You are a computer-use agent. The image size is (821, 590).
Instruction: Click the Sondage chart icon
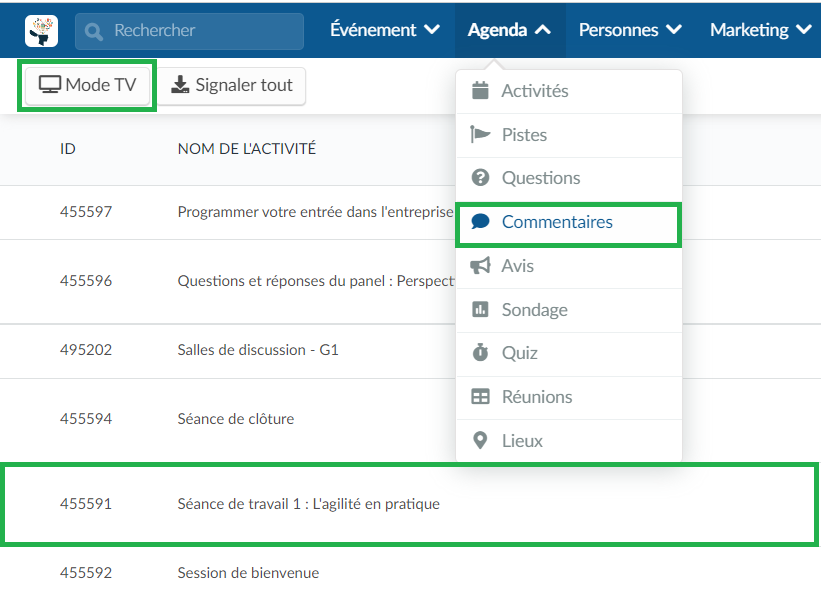(480, 309)
